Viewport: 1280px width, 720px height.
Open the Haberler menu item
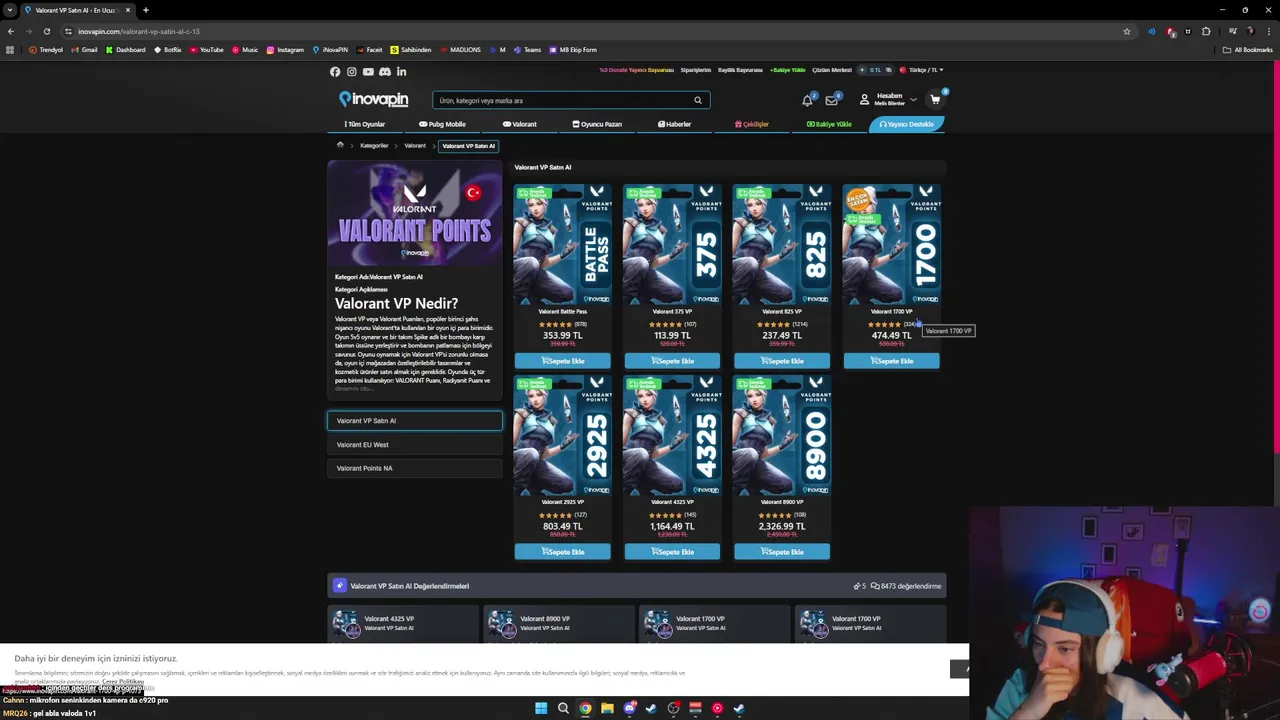point(674,124)
